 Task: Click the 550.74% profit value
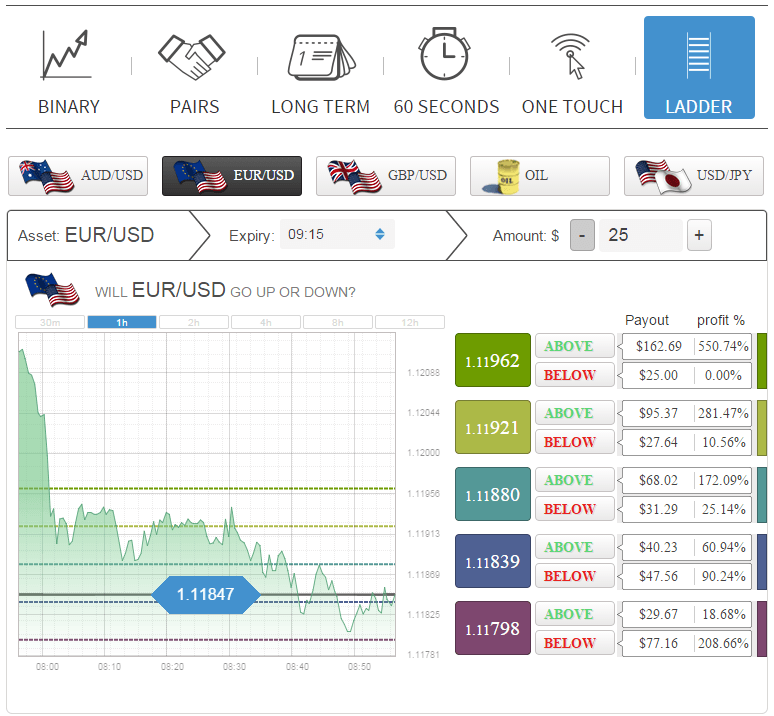(x=723, y=346)
